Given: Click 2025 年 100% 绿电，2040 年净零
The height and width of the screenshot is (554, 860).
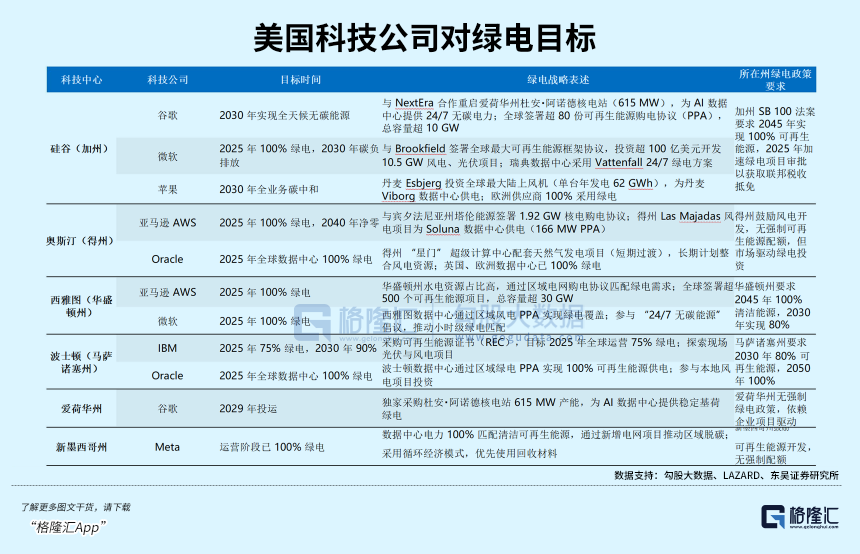Looking at the screenshot, I should [x=299, y=223].
